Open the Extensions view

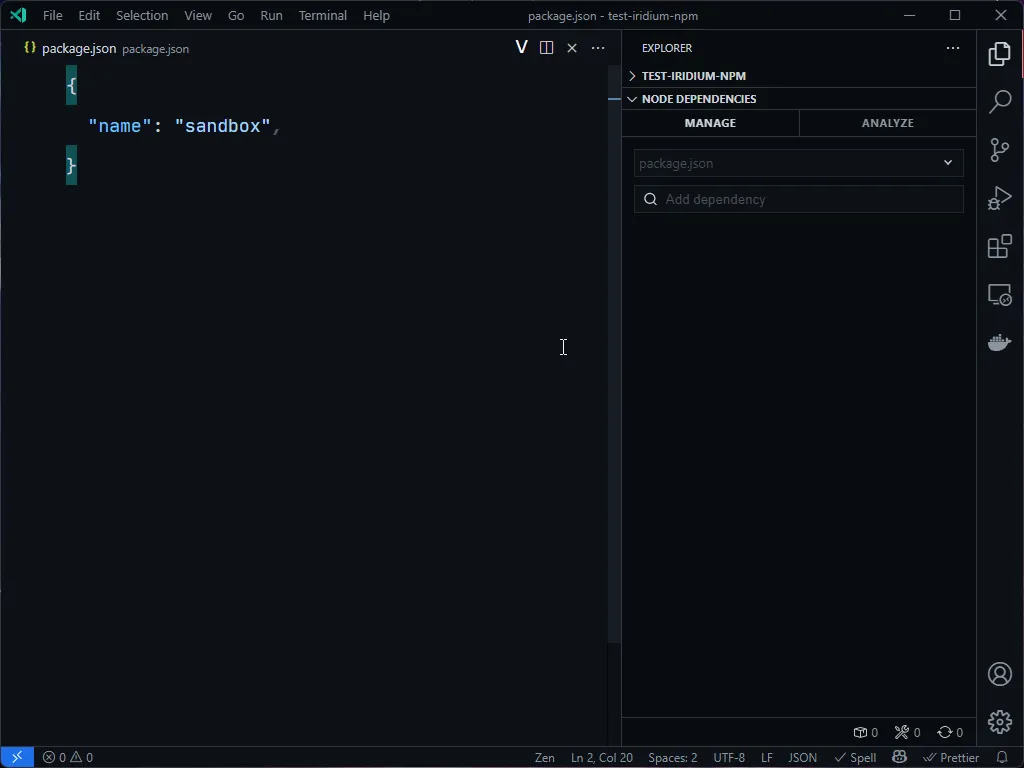click(999, 246)
